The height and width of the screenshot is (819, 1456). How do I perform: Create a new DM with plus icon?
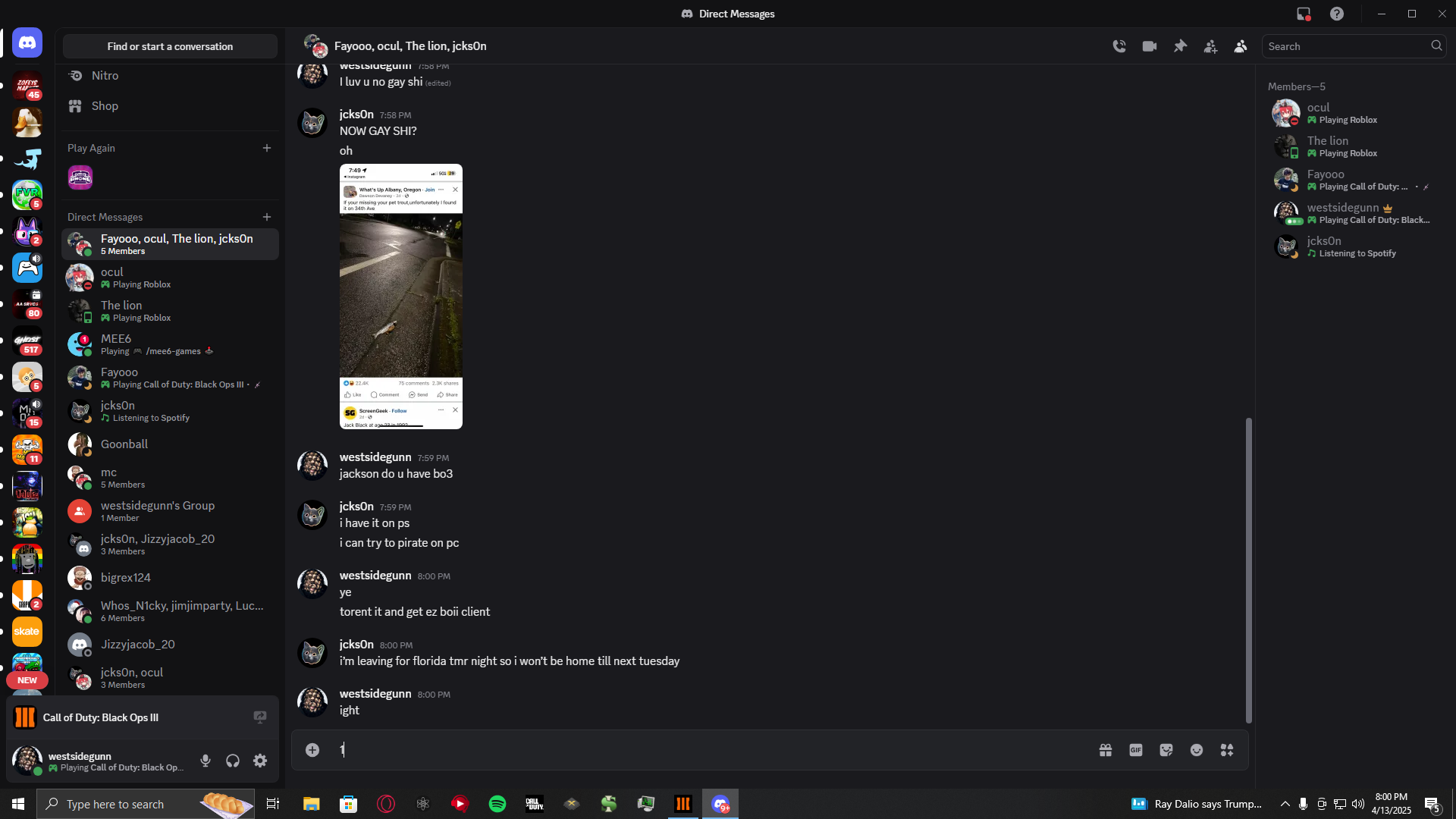click(x=267, y=217)
